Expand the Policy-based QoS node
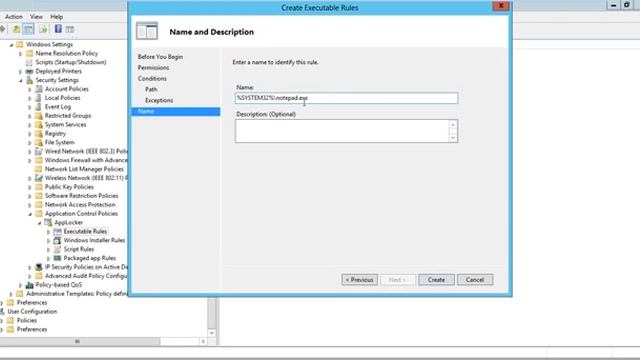This screenshot has width=640, height=360. (20, 285)
